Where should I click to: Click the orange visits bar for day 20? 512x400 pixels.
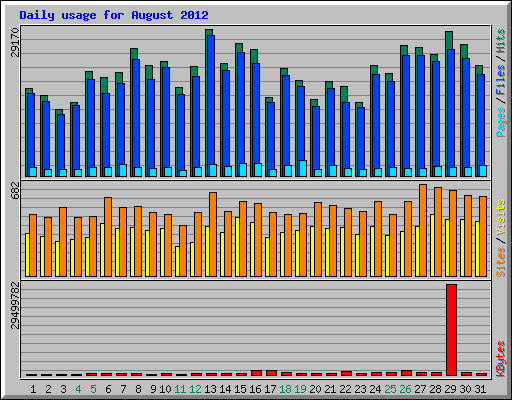[318, 239]
